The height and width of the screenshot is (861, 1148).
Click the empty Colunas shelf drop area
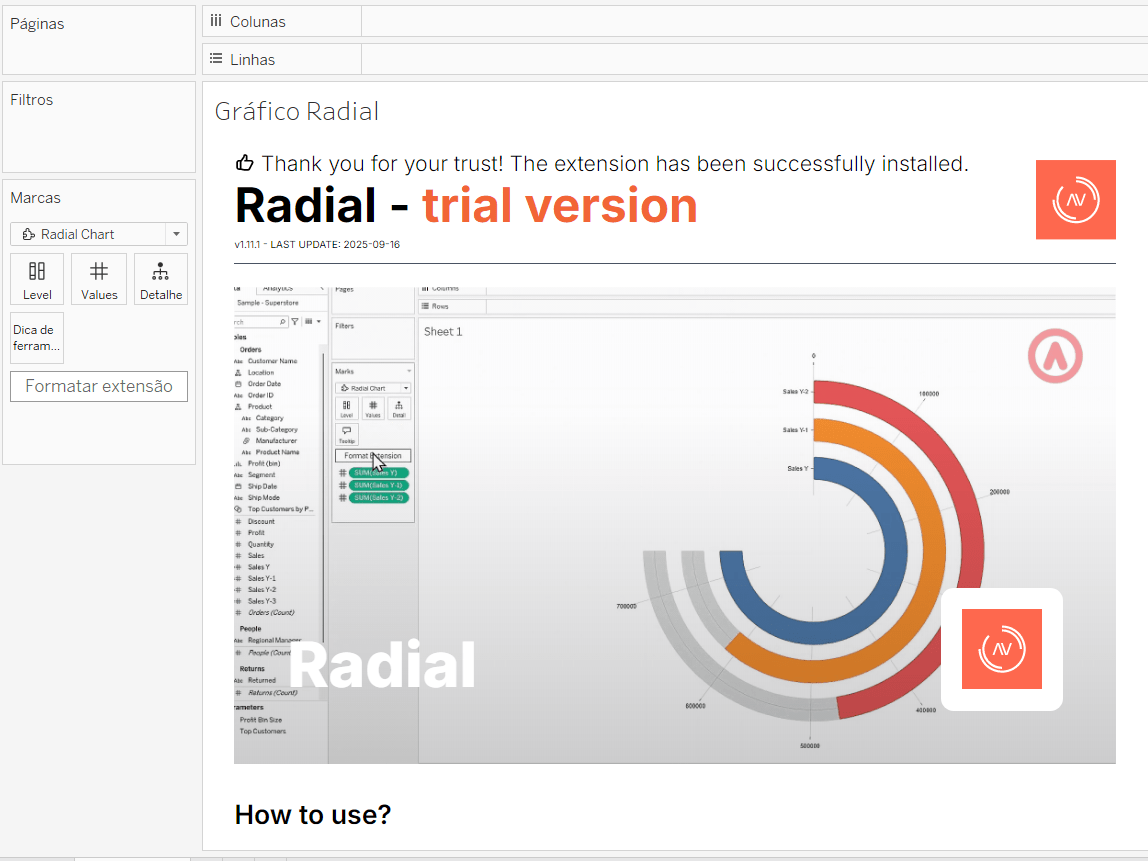pos(750,21)
